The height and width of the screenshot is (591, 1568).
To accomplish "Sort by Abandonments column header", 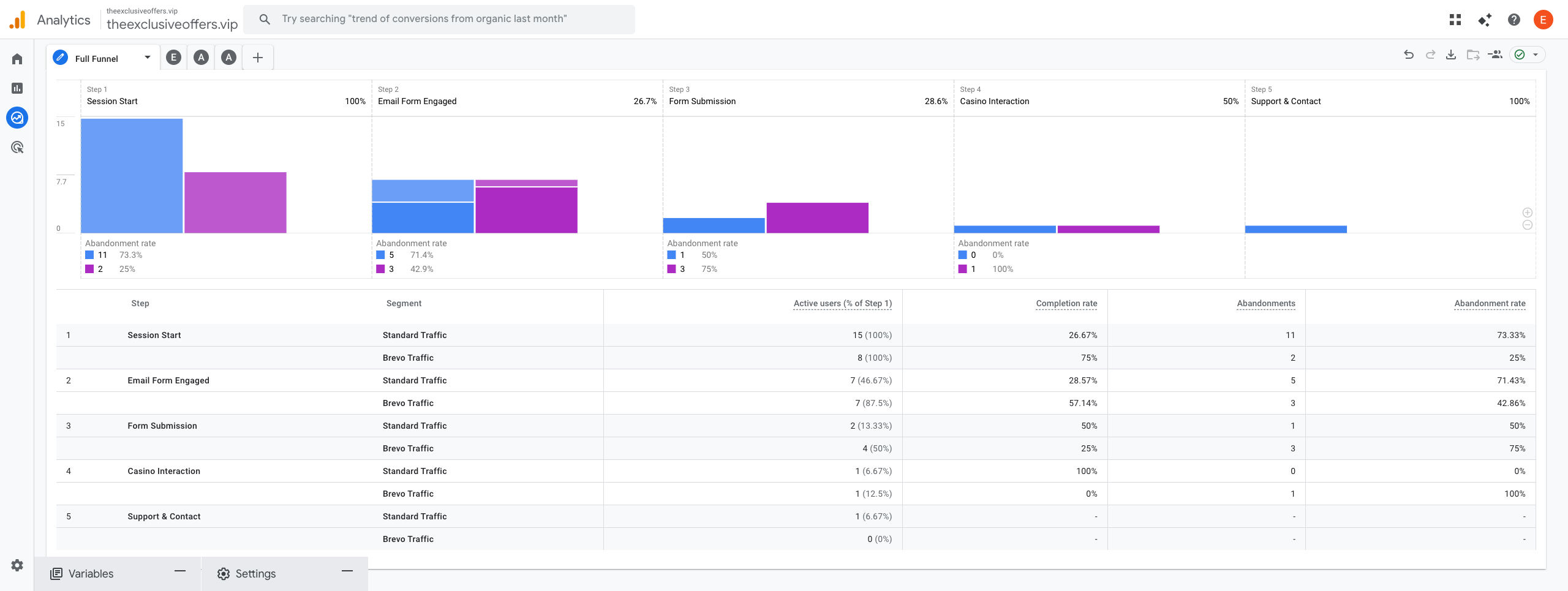I will coord(1266,304).
